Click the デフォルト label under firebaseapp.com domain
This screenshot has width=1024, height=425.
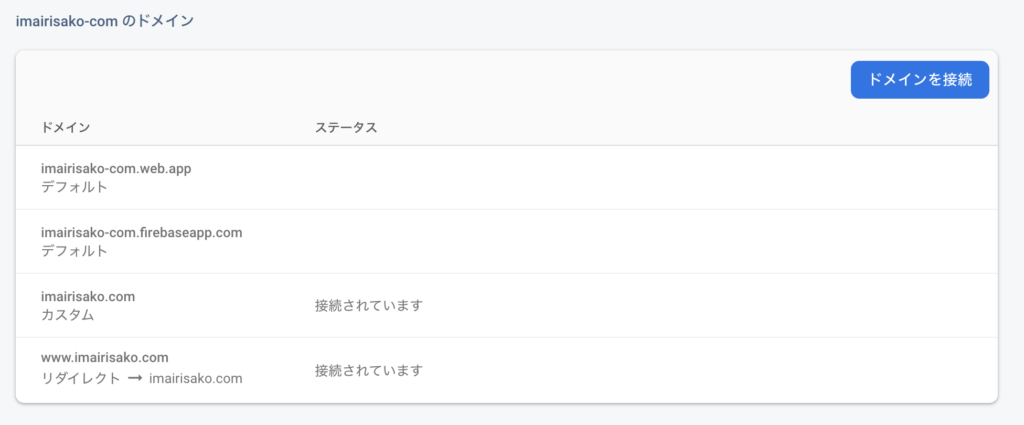point(74,251)
